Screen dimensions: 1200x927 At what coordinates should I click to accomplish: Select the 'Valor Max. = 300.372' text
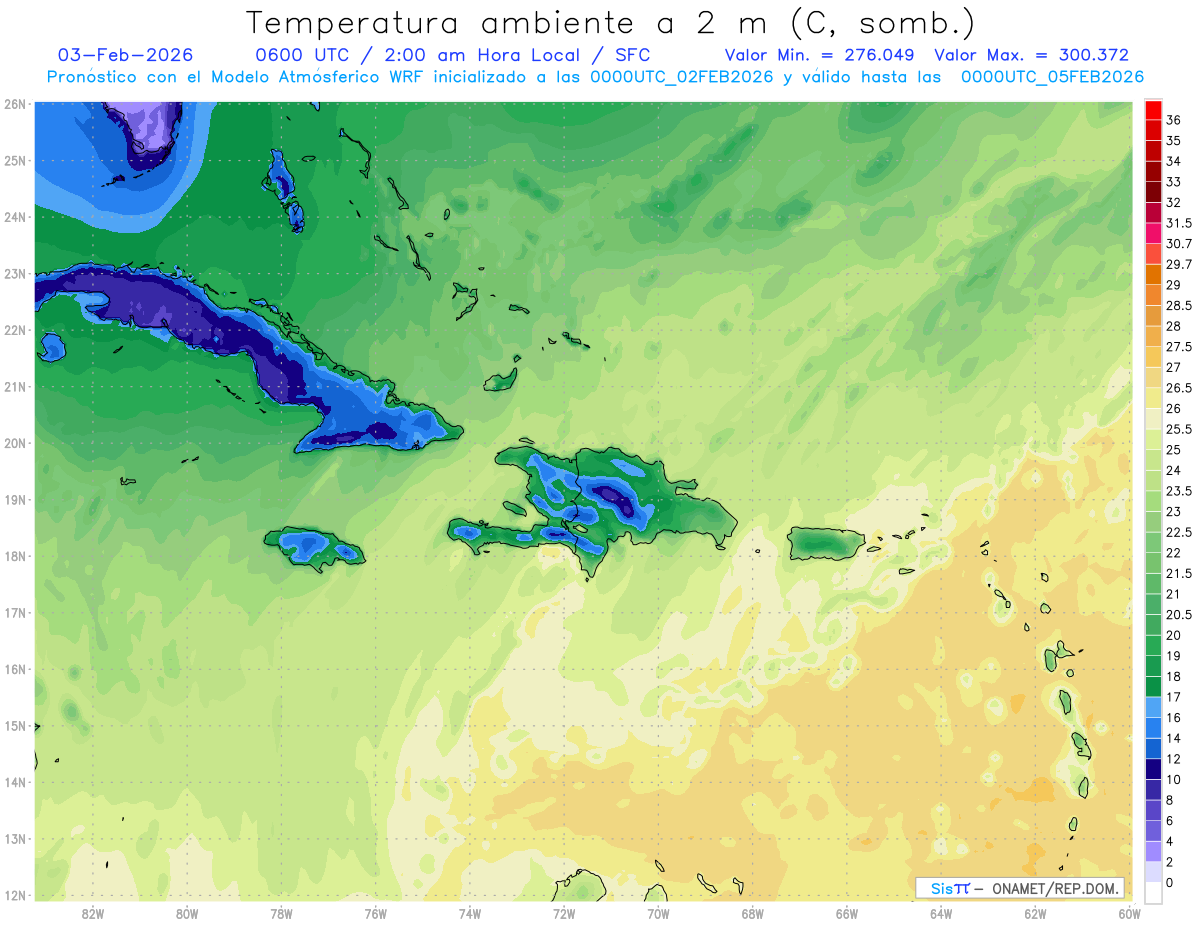coord(1031,55)
